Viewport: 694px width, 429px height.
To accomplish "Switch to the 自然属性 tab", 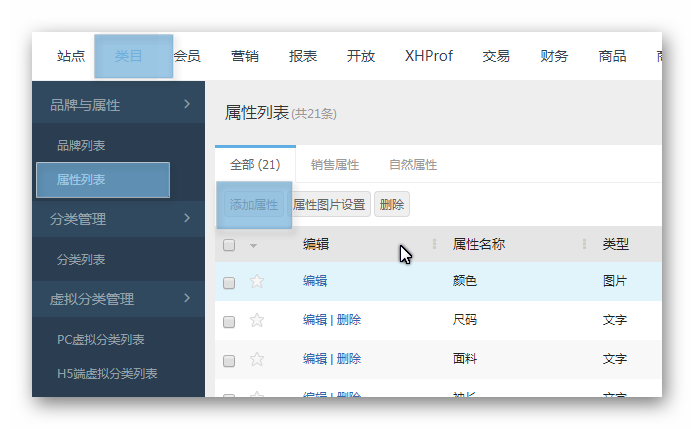I will pos(413,165).
